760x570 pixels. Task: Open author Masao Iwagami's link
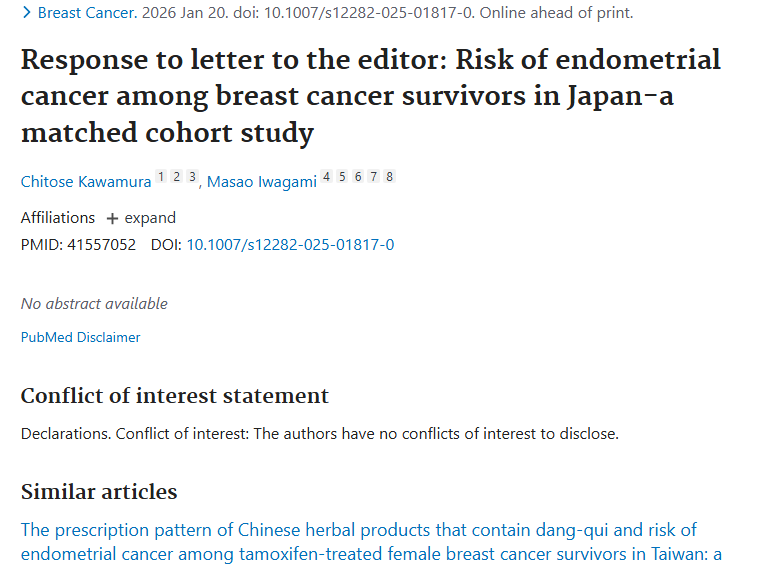[x=261, y=182]
